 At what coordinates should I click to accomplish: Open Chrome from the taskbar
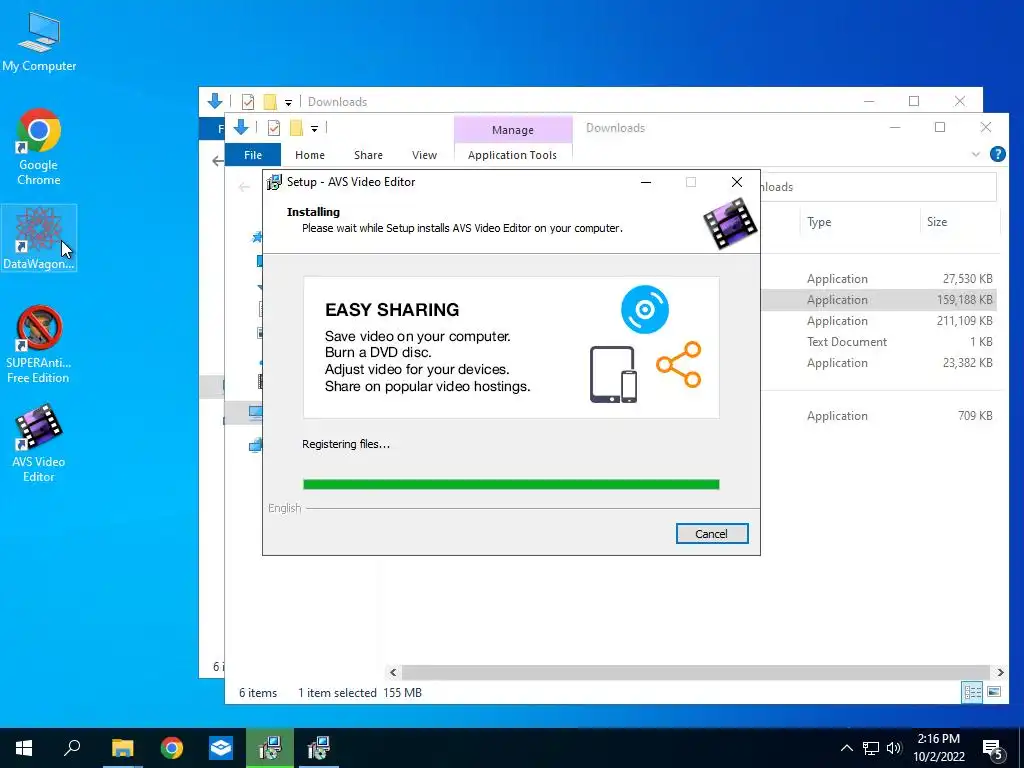click(172, 748)
